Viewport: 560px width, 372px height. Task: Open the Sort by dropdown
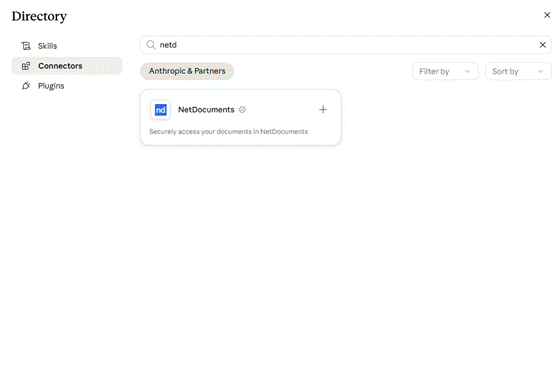(518, 71)
